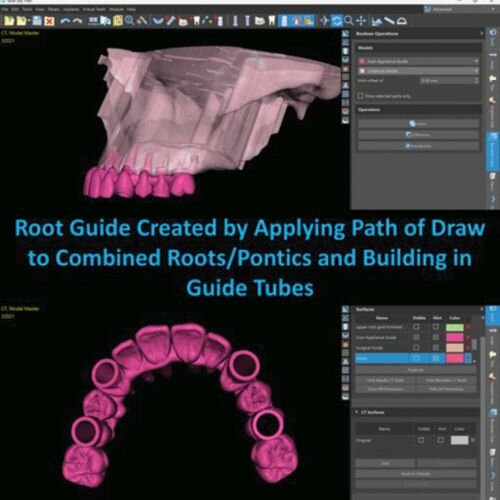Collapse the CT Surfaces section triangle
500x500 pixels.
click(357, 412)
